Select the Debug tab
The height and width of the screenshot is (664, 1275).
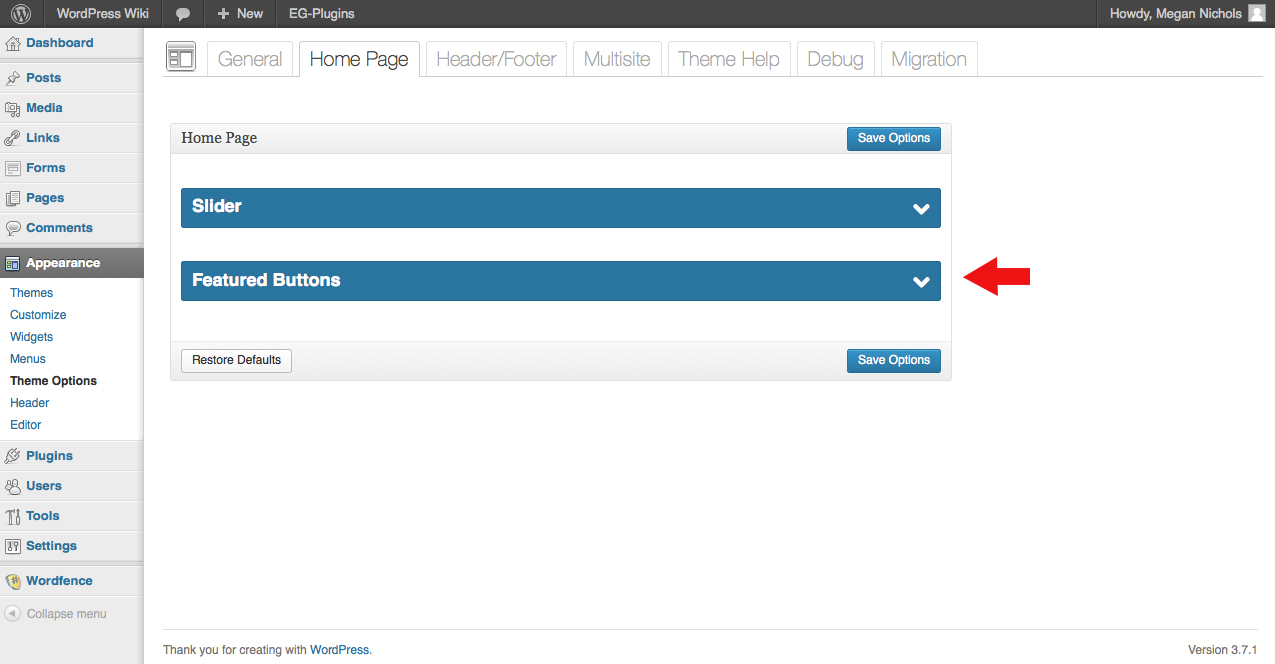tap(835, 59)
